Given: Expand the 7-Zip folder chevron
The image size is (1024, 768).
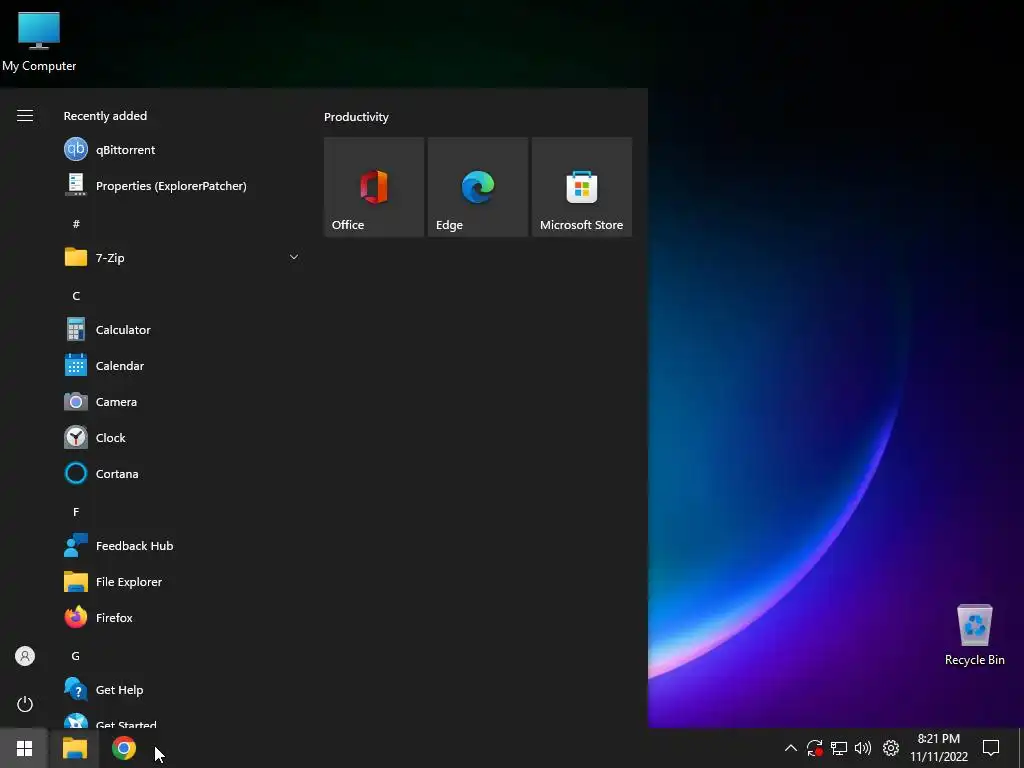Looking at the screenshot, I should coord(294,257).
